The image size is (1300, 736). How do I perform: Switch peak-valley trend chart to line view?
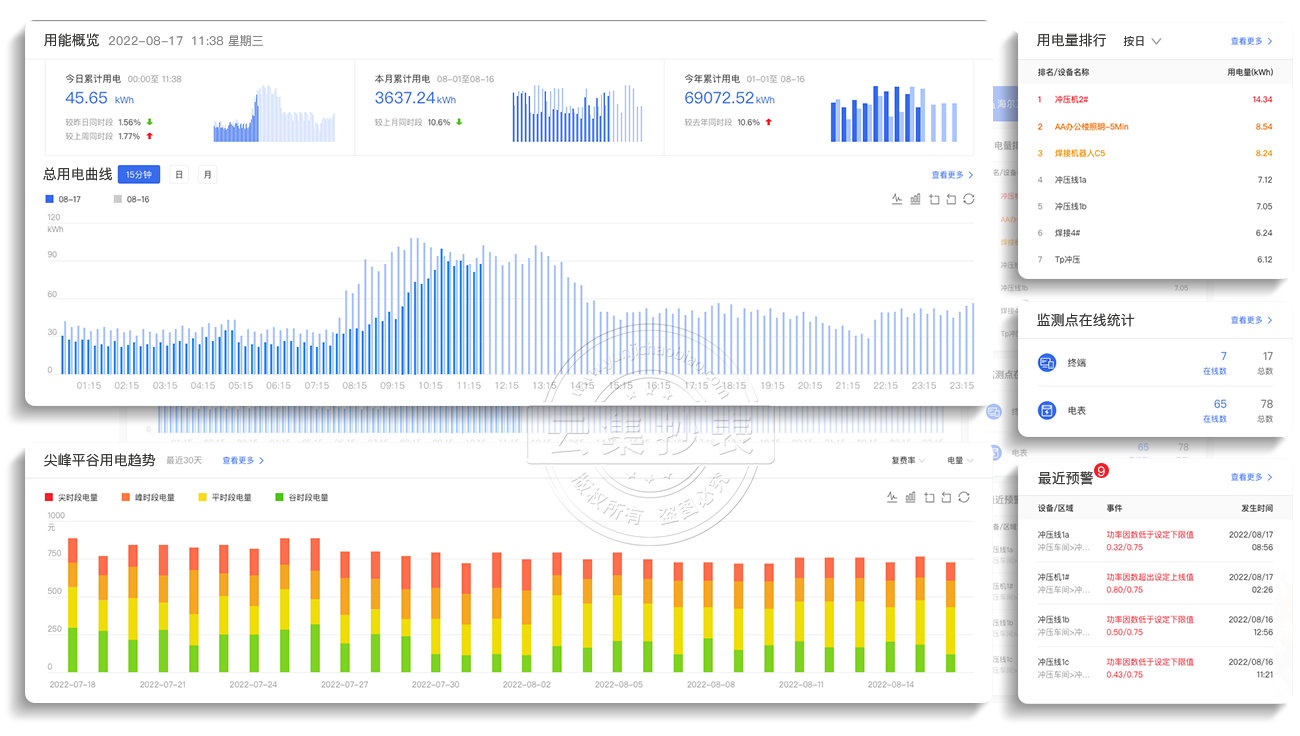tap(893, 497)
